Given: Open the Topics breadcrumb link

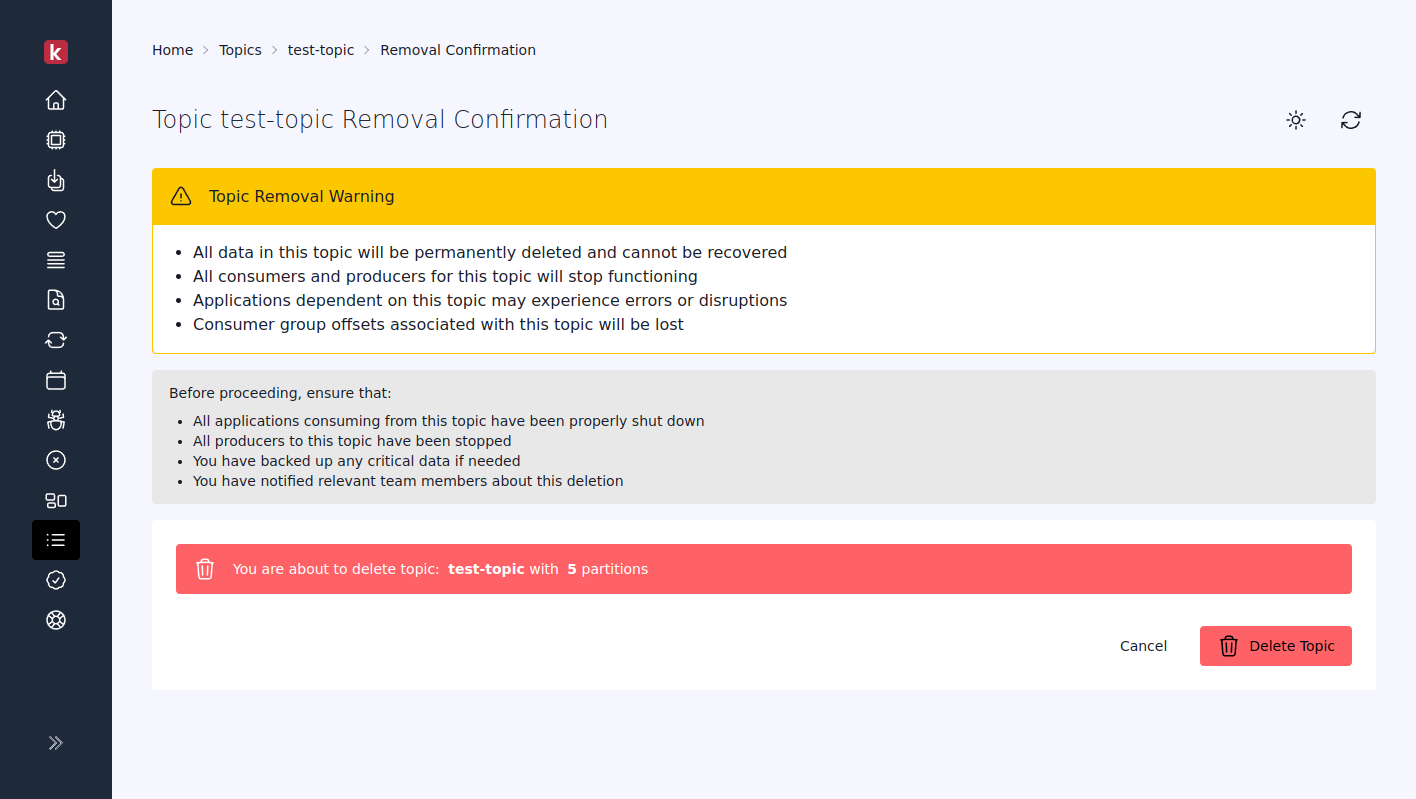Looking at the screenshot, I should [x=240, y=49].
